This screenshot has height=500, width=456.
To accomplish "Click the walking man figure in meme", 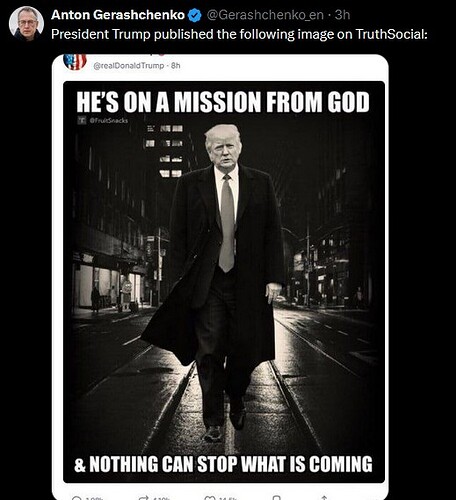I will tap(217, 283).
